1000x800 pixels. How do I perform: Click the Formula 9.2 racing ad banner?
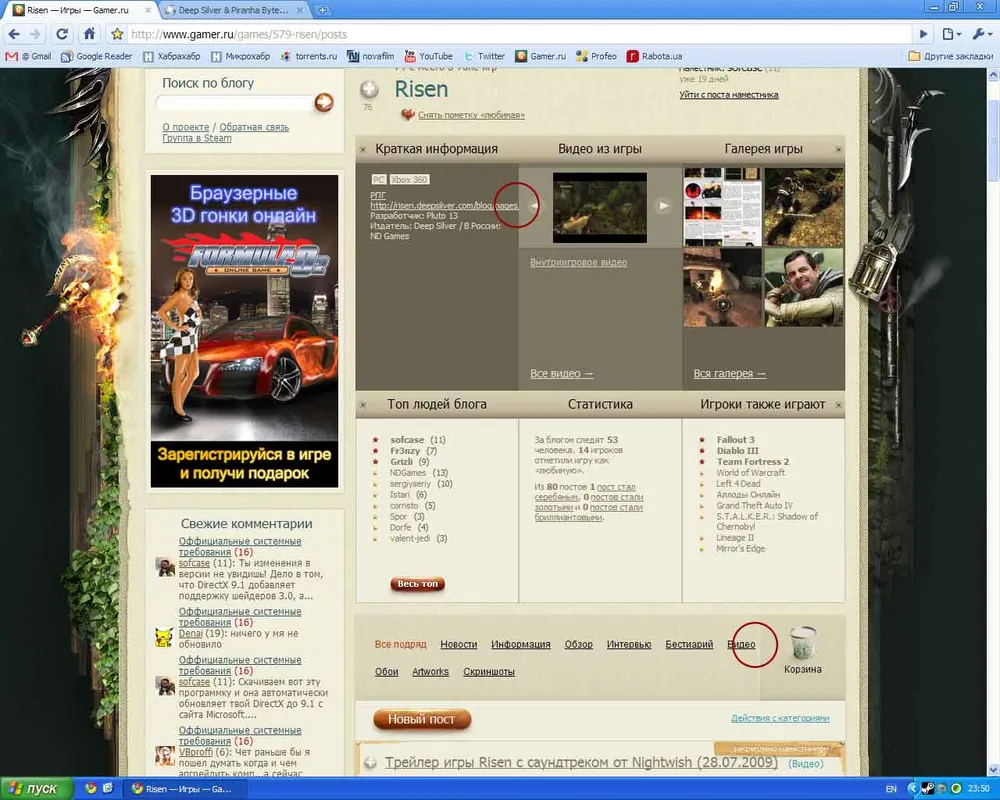244,331
